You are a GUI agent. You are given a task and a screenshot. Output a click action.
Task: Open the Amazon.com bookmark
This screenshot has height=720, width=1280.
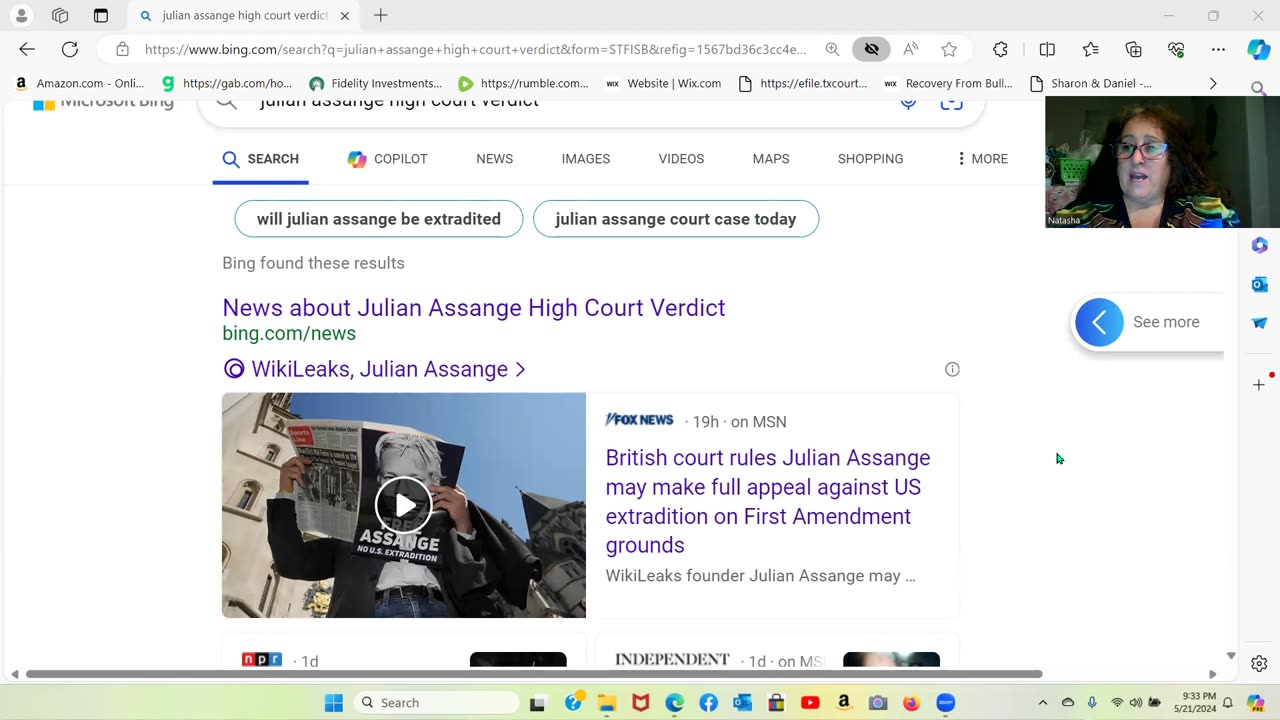tap(80, 83)
